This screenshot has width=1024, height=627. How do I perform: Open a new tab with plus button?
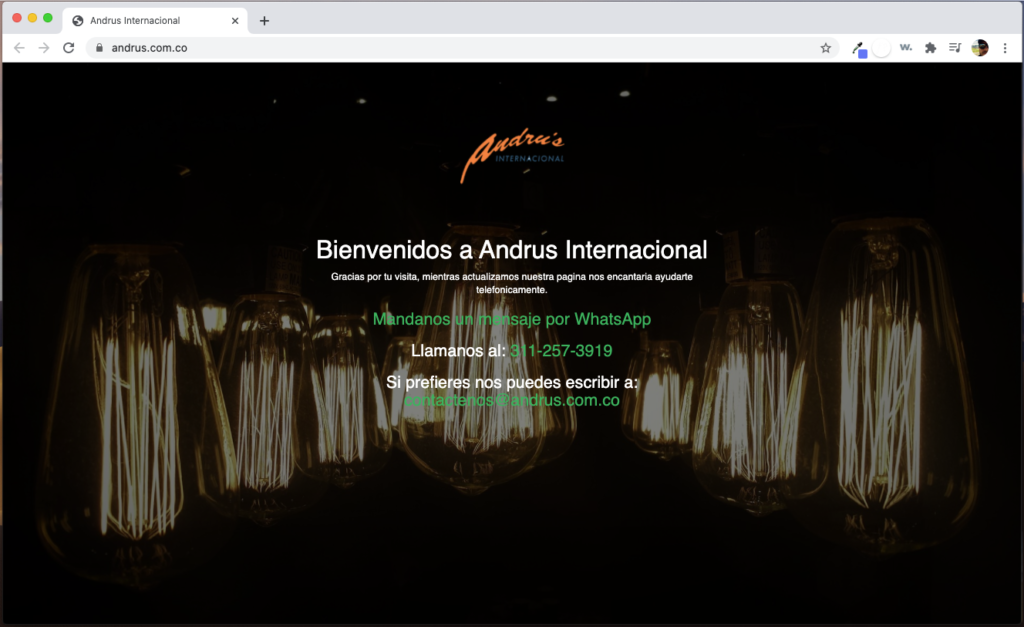pos(264,21)
